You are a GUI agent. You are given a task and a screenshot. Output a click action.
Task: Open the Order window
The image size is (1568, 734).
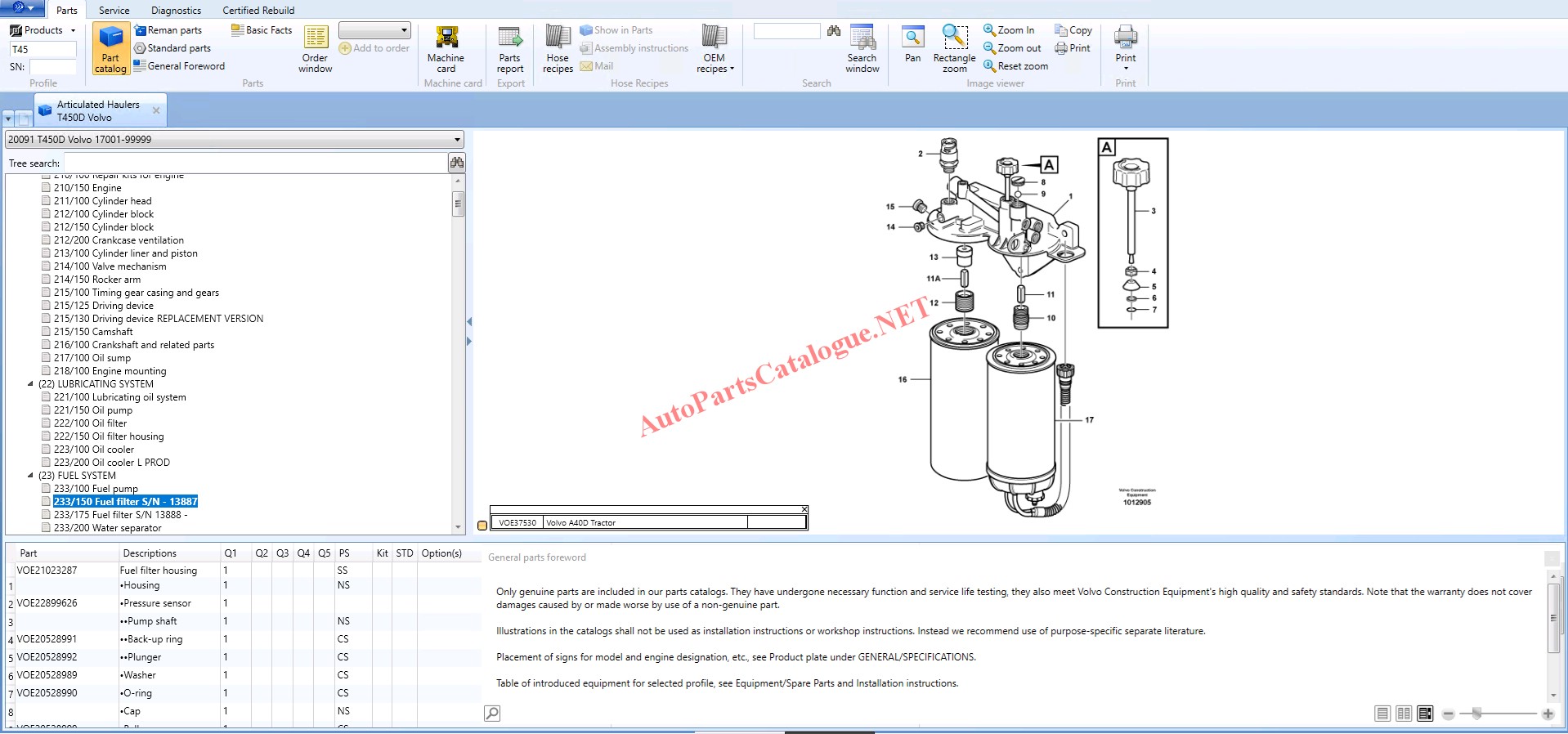coord(316,49)
